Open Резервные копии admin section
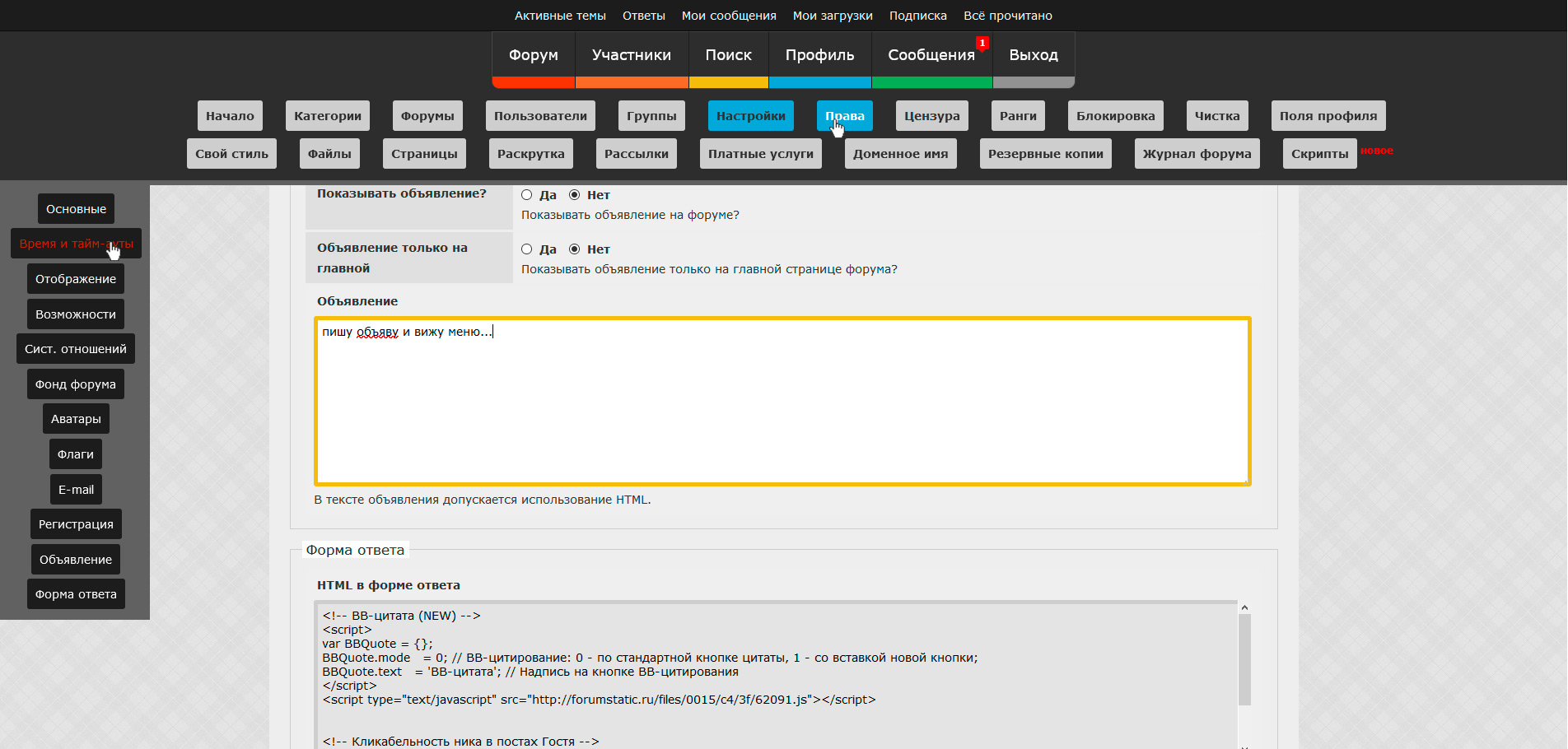1568x749 pixels. [x=1045, y=154]
